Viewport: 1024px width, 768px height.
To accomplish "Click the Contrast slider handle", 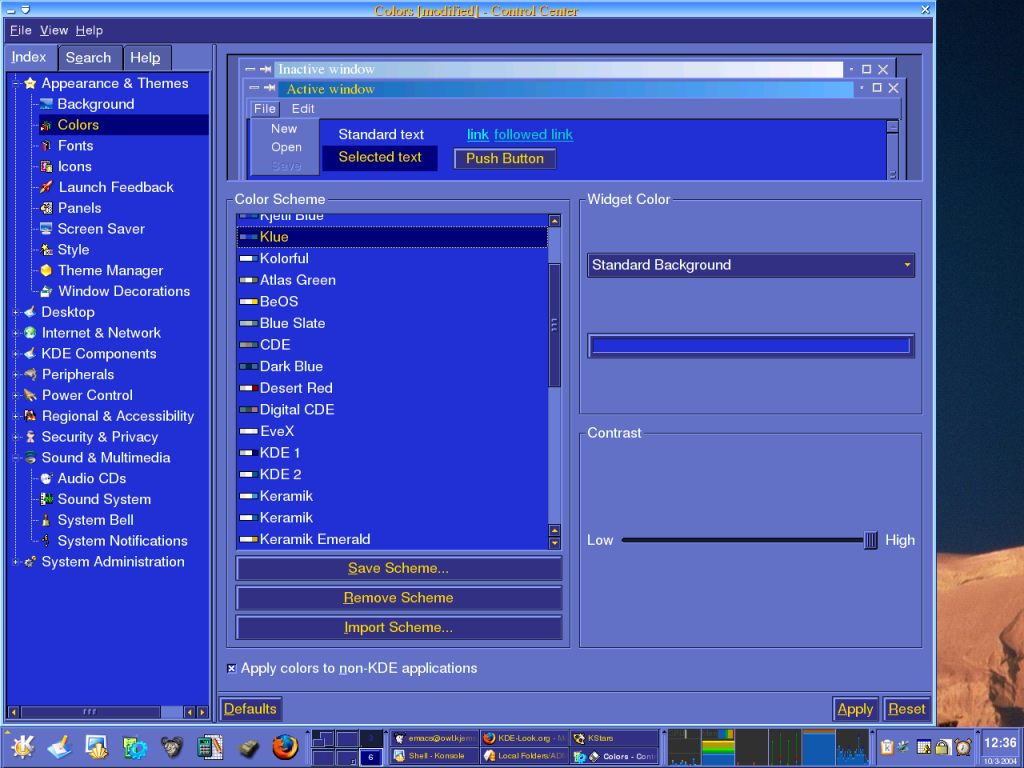I will (871, 540).
